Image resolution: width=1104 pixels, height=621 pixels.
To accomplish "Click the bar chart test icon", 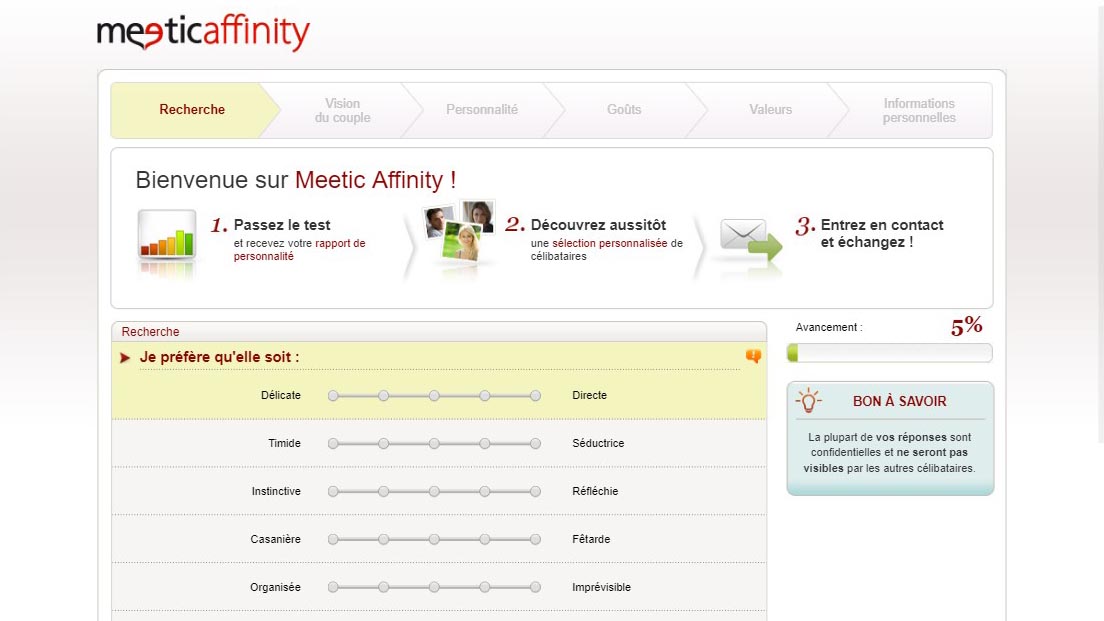I will coord(167,236).
